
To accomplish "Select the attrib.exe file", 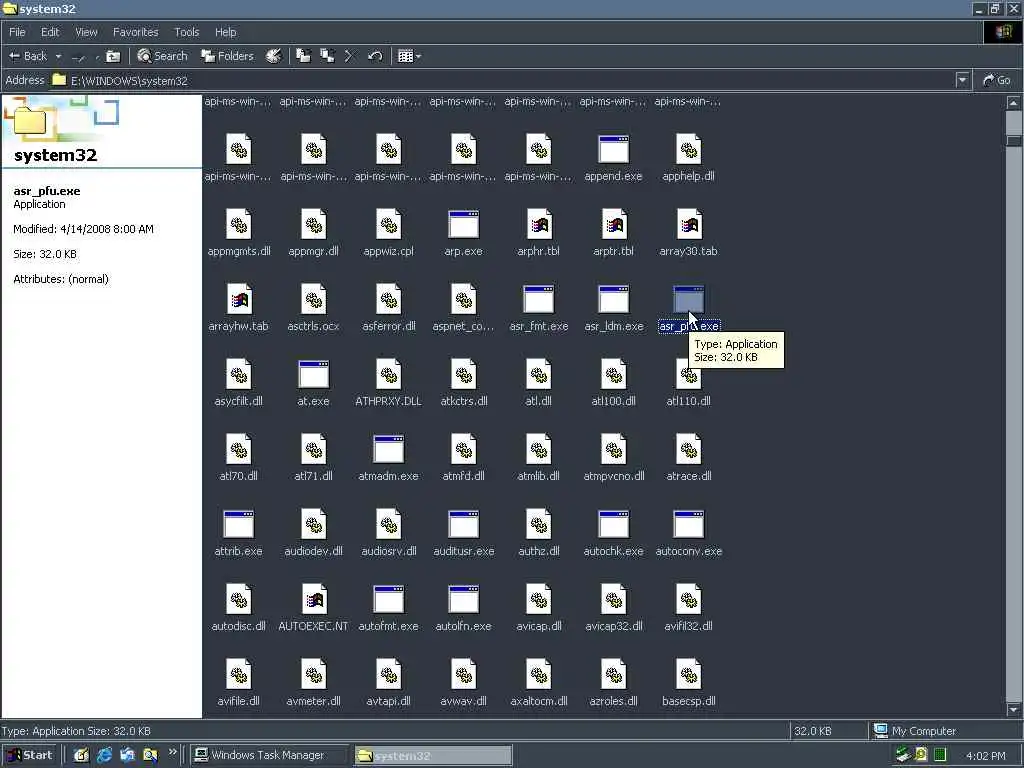I will (238, 534).
